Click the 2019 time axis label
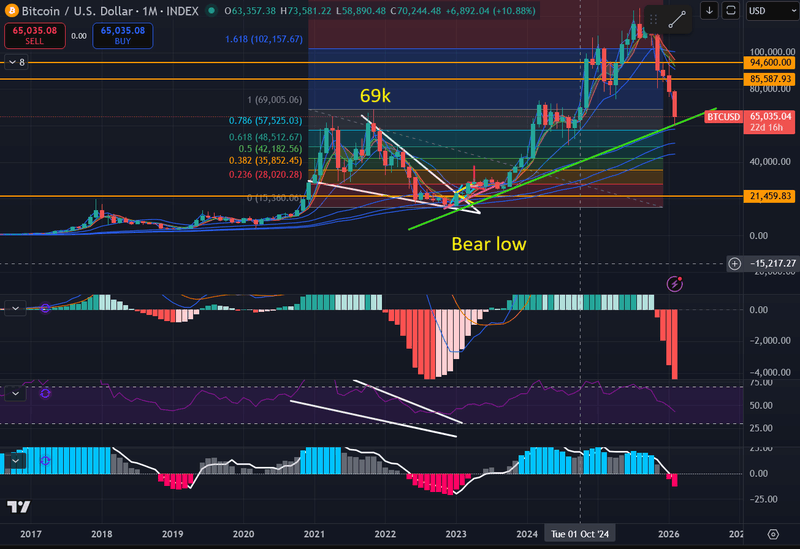 (172, 534)
